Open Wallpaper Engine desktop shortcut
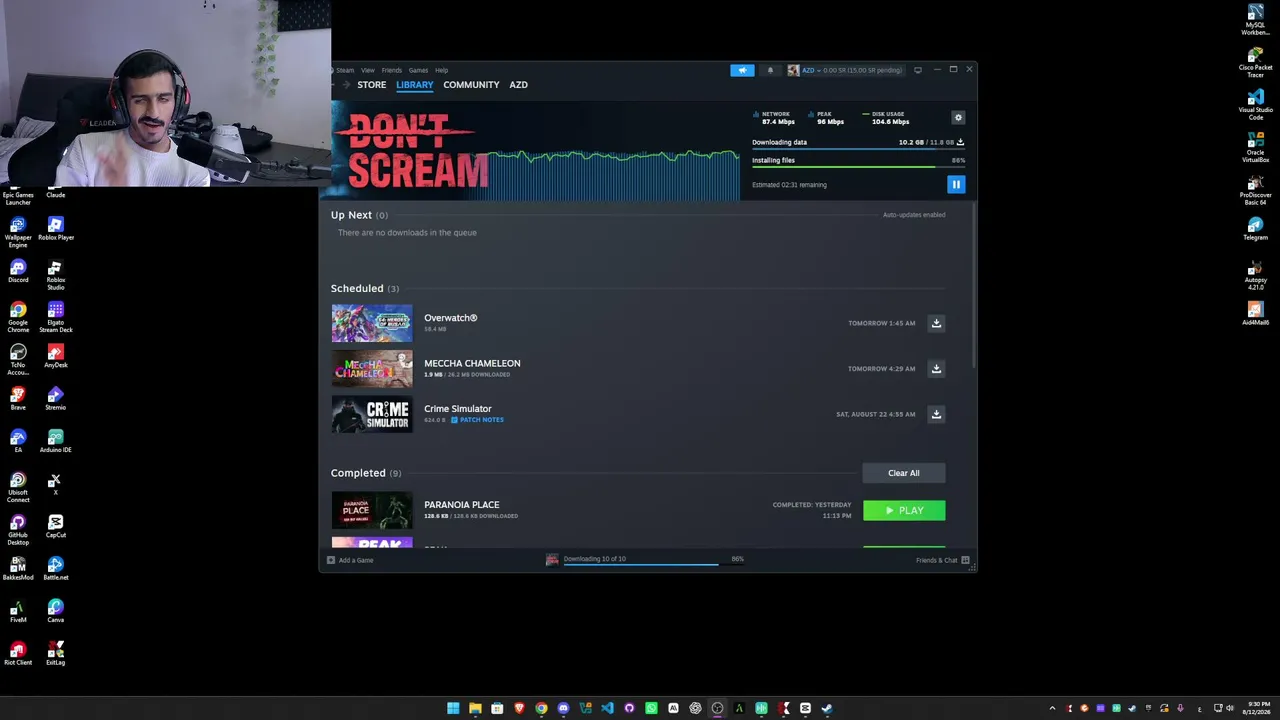 tap(18, 229)
